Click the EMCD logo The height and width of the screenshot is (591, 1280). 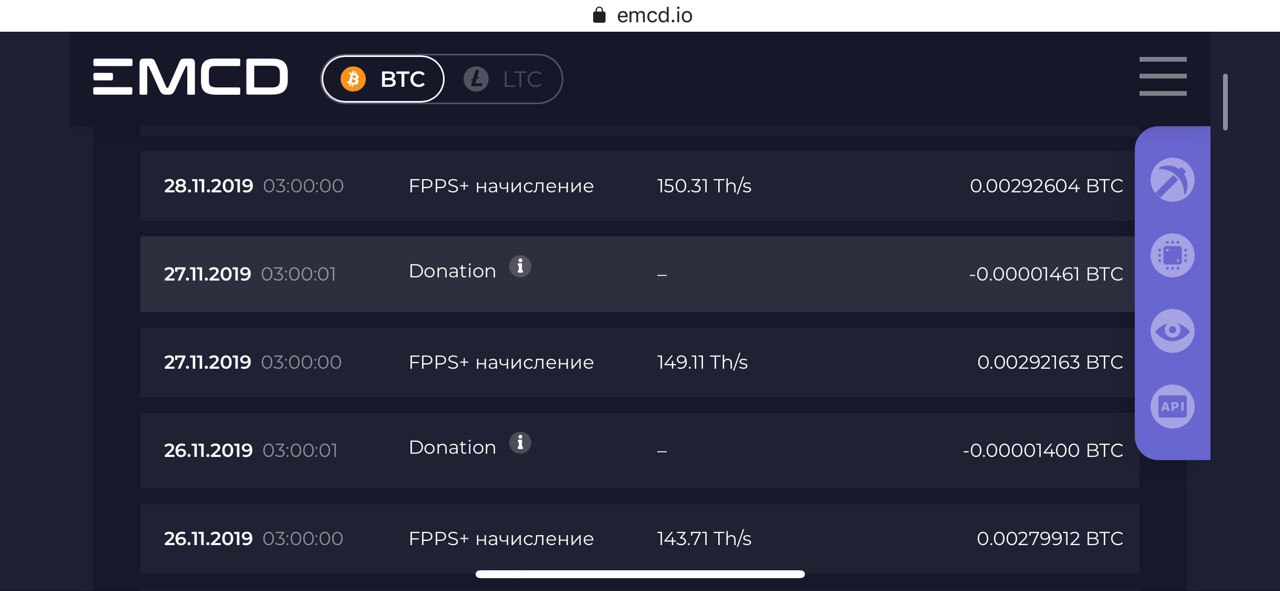pyautogui.click(x=191, y=77)
